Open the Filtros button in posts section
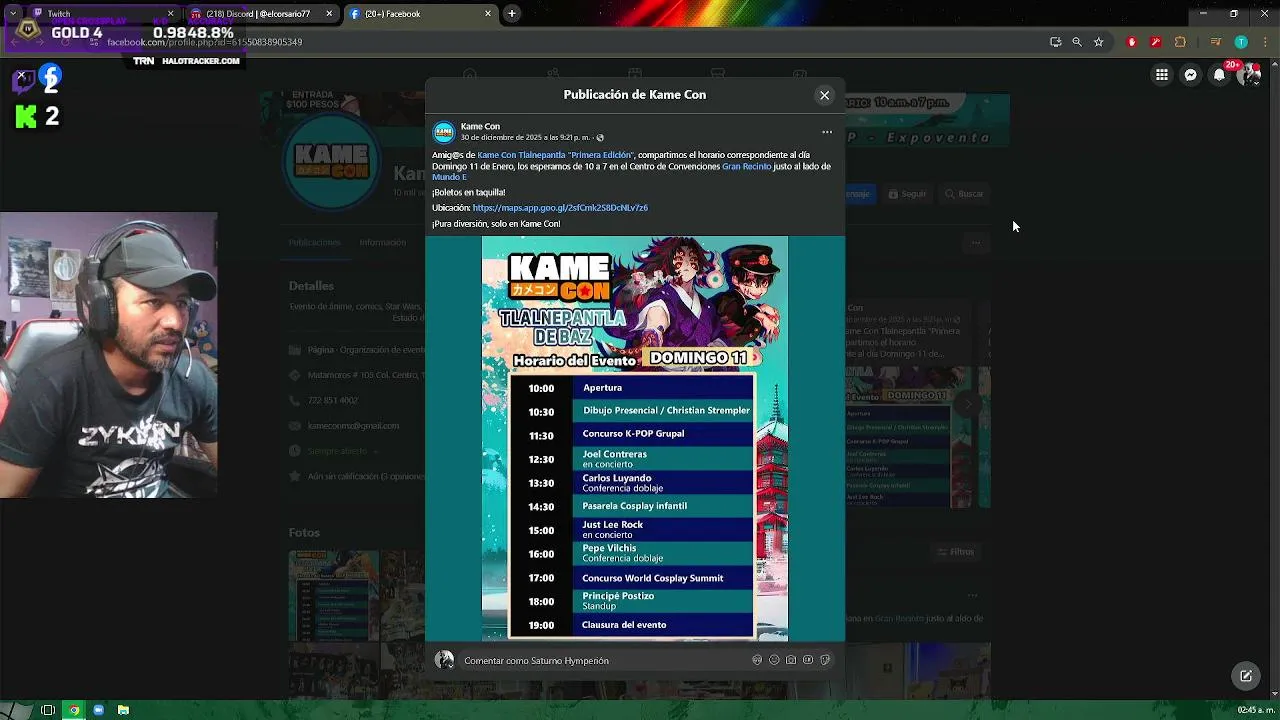Viewport: 1280px width, 720px height. [x=955, y=552]
